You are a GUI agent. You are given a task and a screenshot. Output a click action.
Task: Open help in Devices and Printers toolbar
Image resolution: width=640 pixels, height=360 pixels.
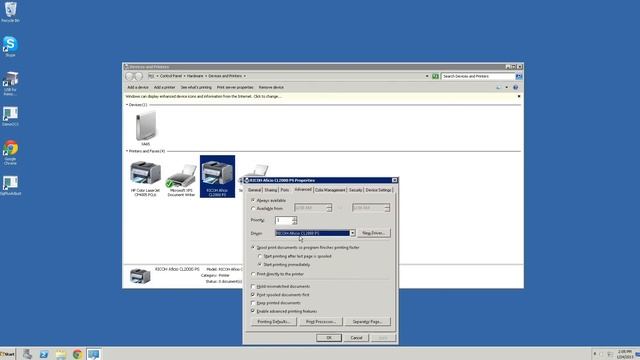pyautogui.click(x=516, y=87)
